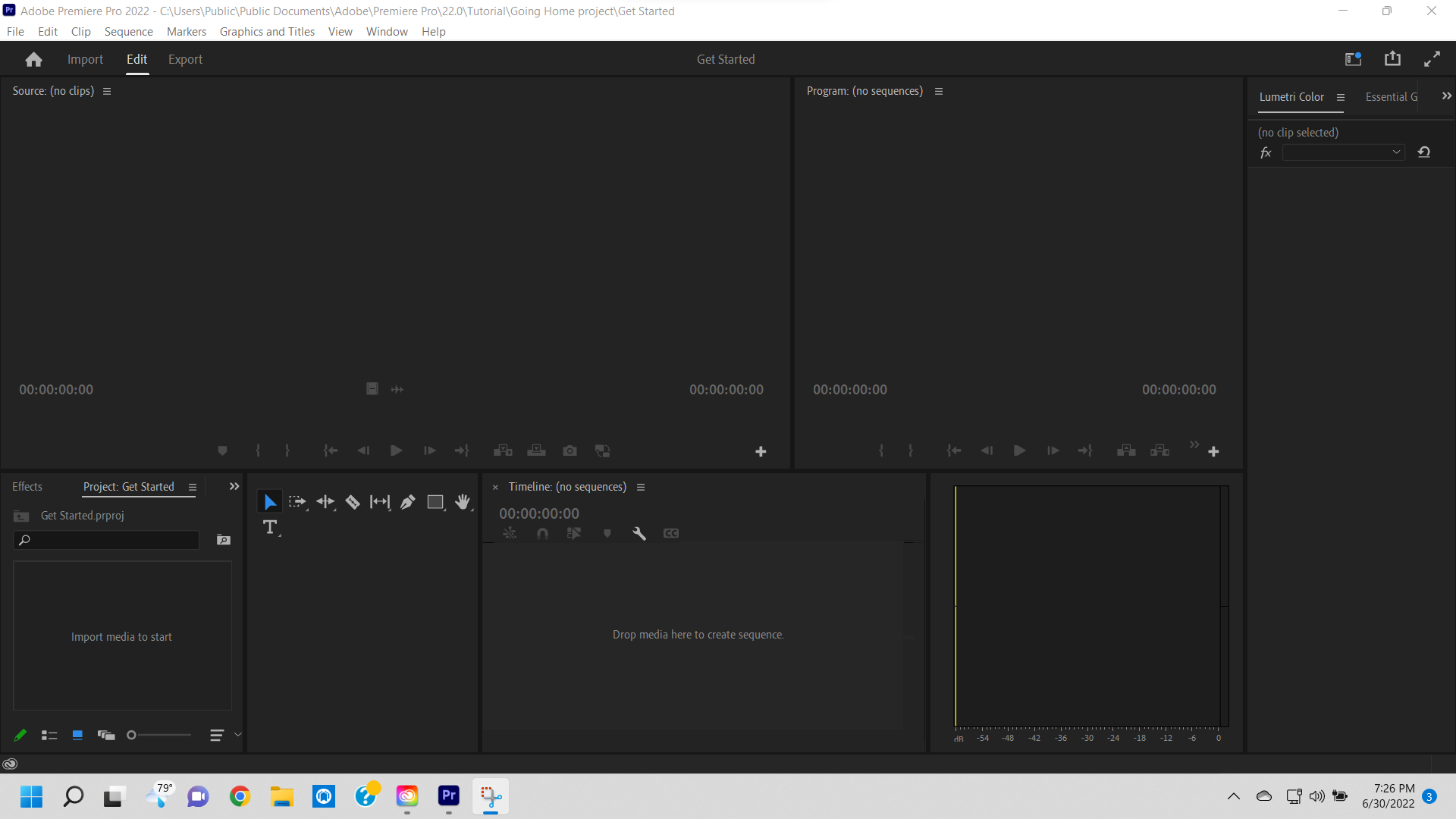The height and width of the screenshot is (819, 1456).
Task: Open Quick Export from the top bar
Action: (x=1393, y=58)
